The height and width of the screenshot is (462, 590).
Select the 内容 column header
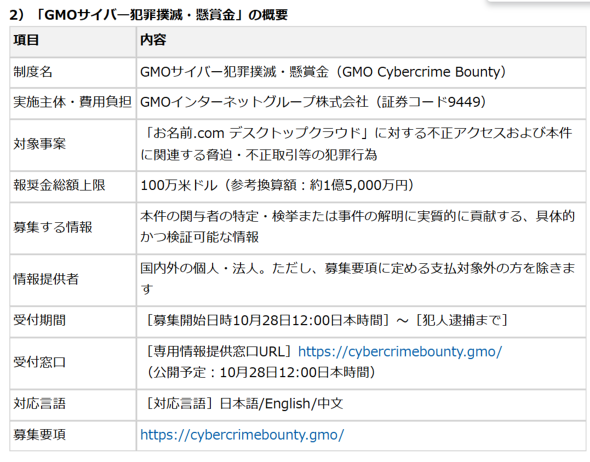click(153, 40)
